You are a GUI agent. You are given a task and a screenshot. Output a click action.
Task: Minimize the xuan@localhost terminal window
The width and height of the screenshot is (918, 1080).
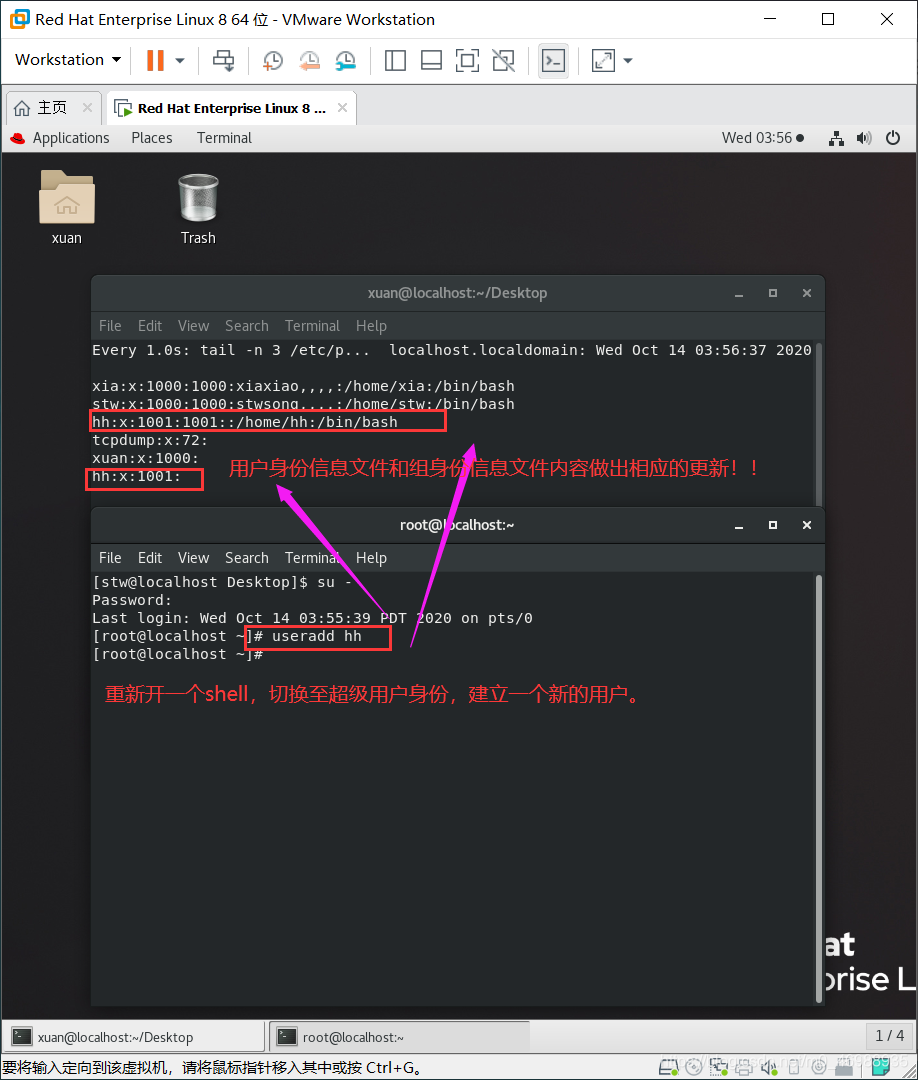[x=739, y=293]
